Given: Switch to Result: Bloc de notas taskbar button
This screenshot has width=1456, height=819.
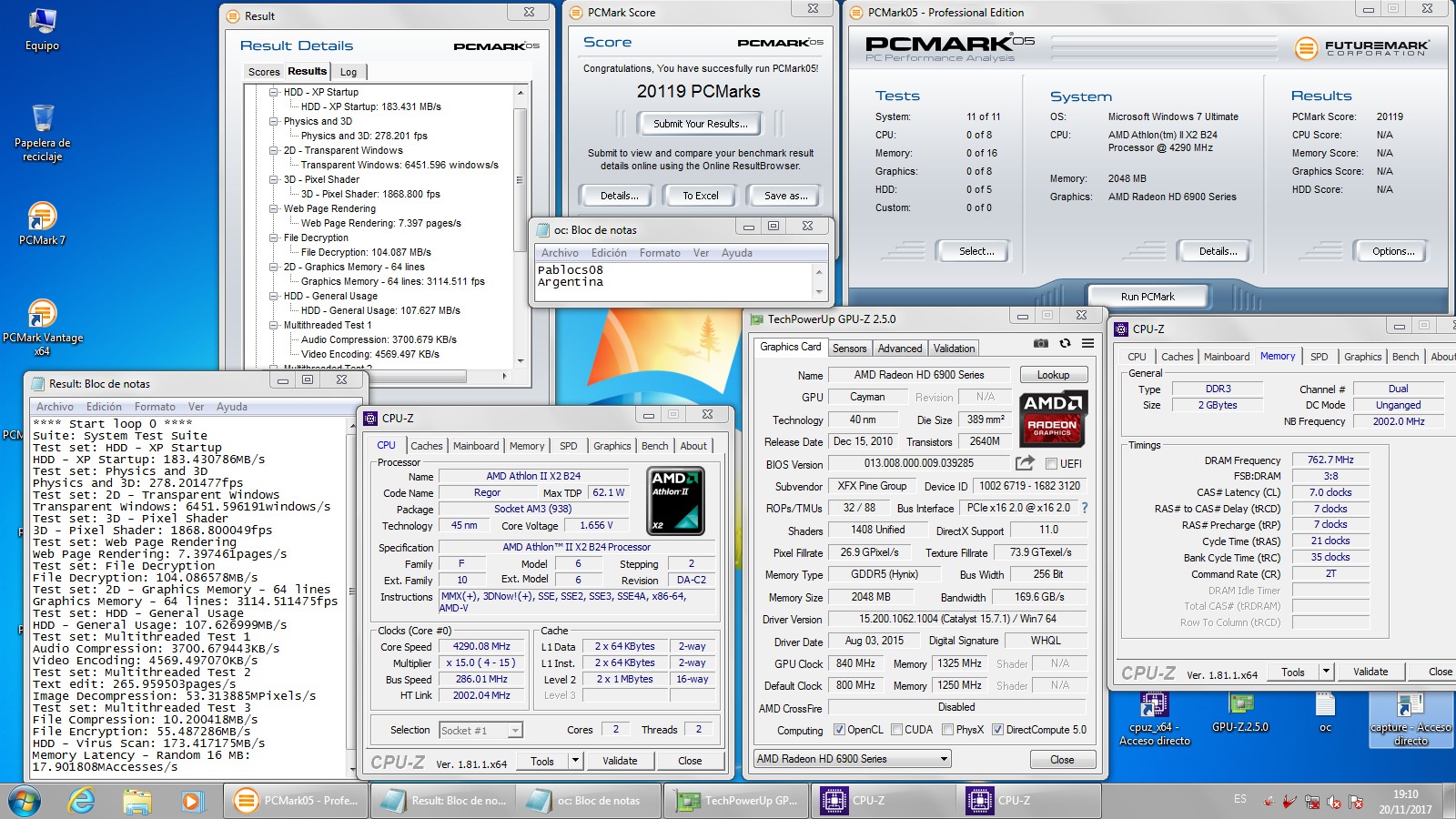Looking at the screenshot, I should click(x=444, y=801).
